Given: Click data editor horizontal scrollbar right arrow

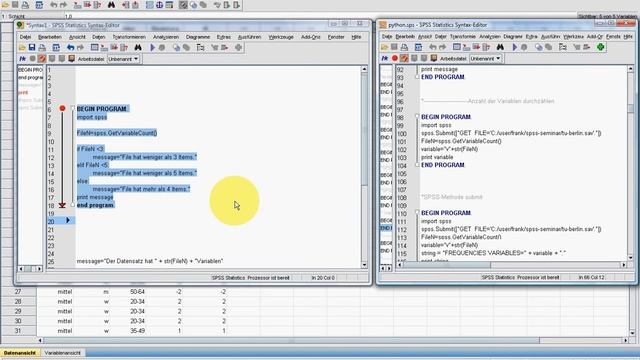Looking at the screenshot, I should pyautogui.click(x=626, y=340).
